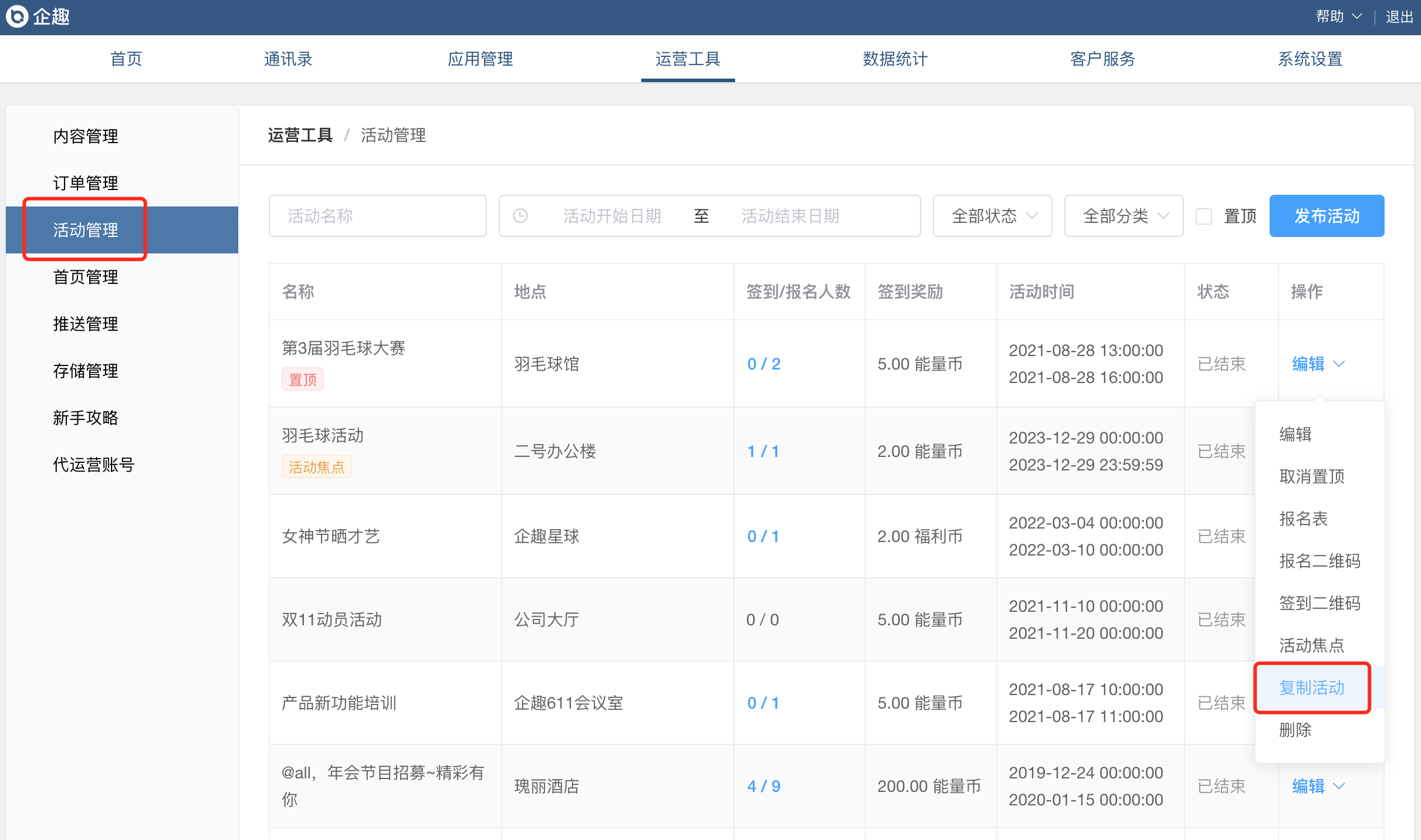Image resolution: width=1421 pixels, height=840 pixels.
Task: Click the 置顶 tag under 第3届羽毛球大赛
Action: 303,380
